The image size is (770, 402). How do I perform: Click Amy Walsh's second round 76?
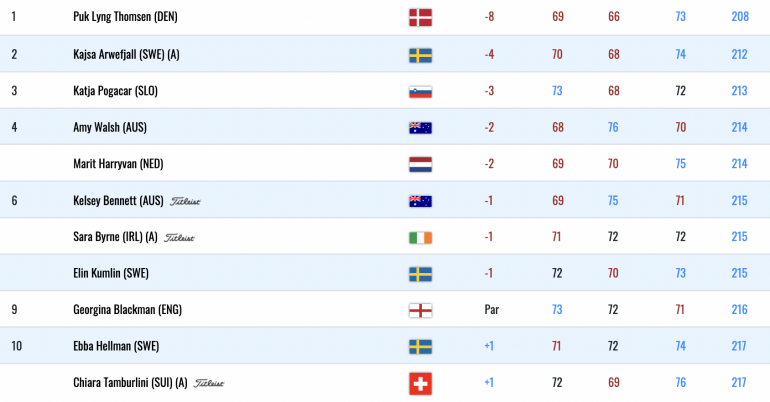point(613,128)
